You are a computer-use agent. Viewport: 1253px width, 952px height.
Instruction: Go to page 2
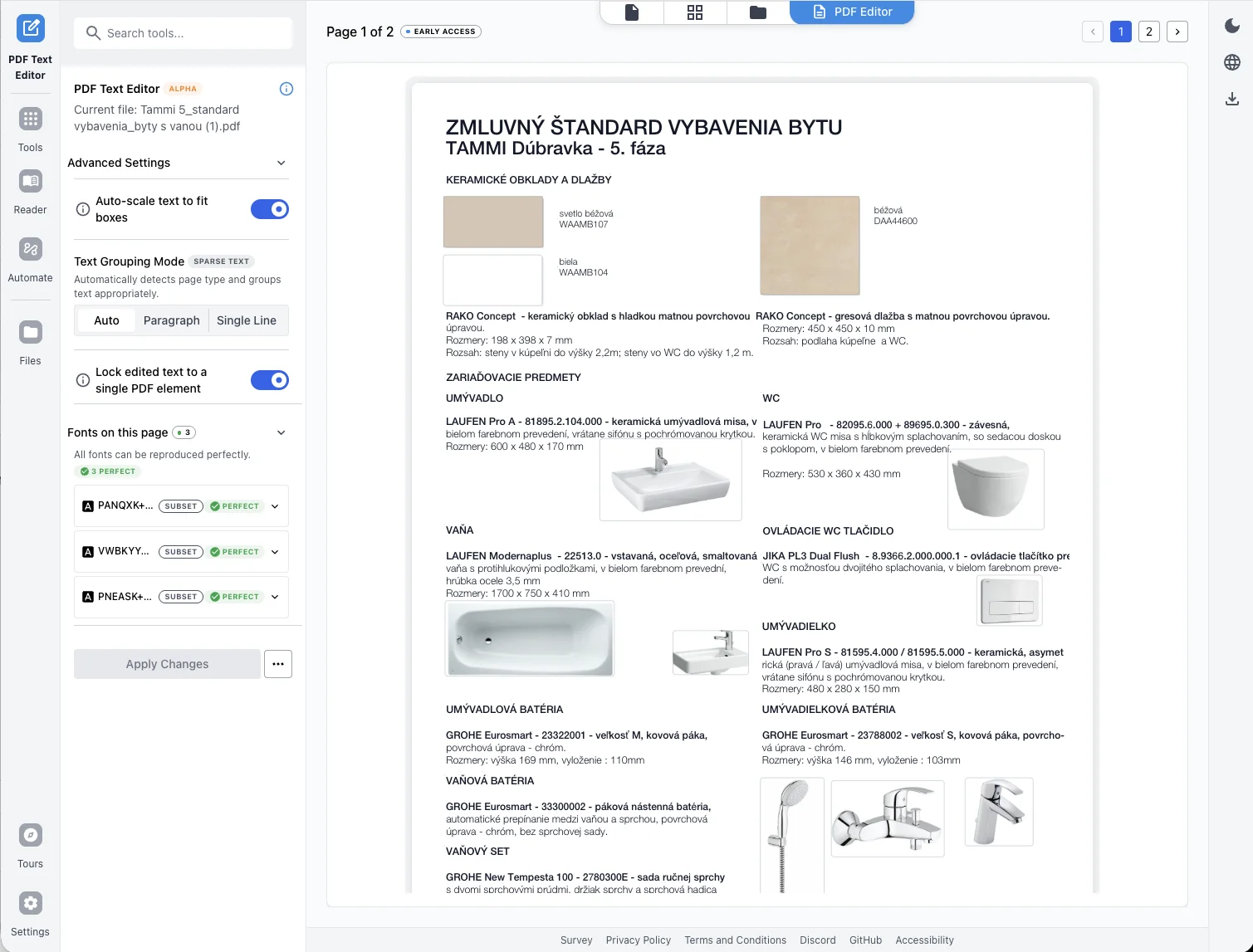[x=1149, y=32]
